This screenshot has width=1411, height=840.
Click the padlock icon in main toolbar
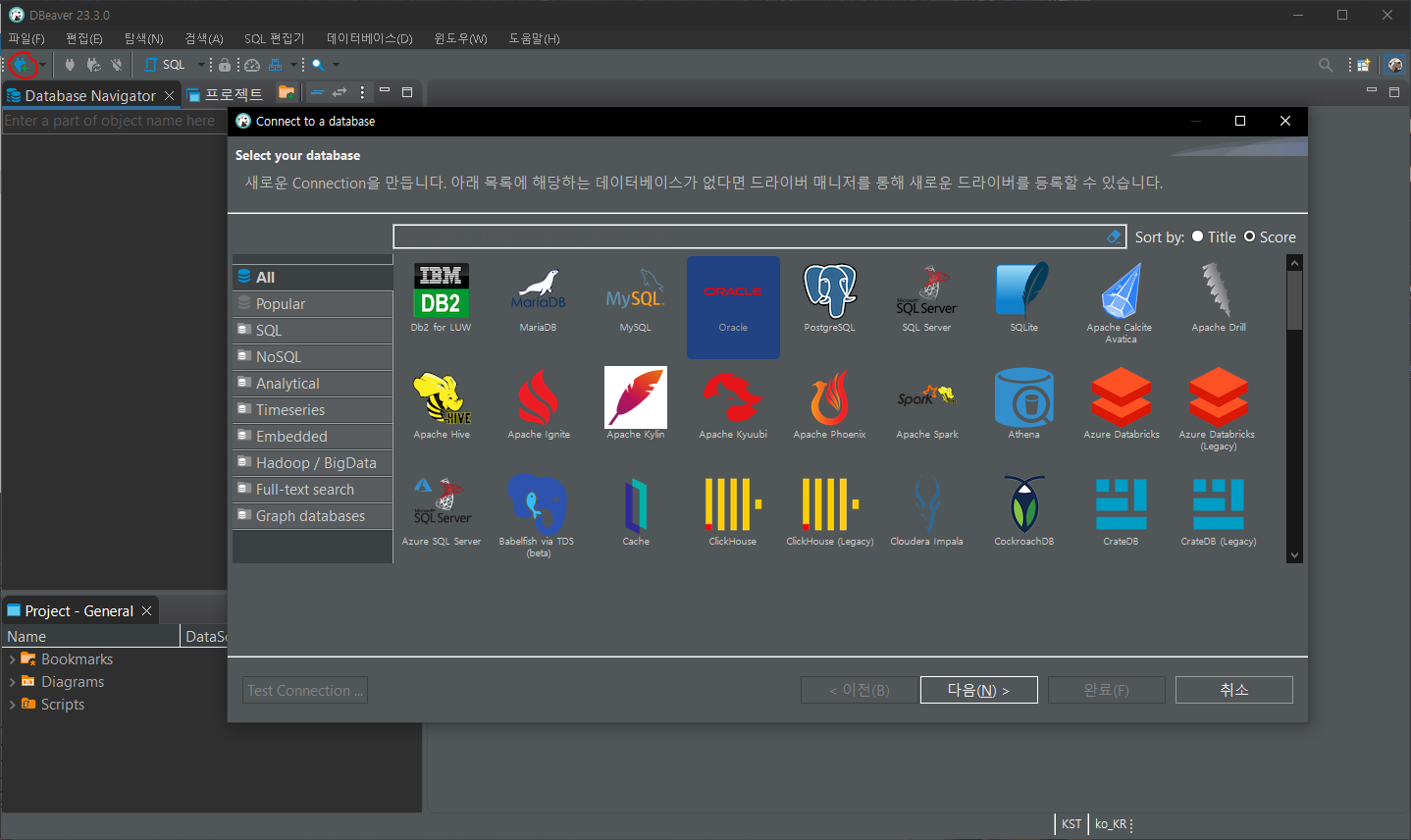click(225, 65)
